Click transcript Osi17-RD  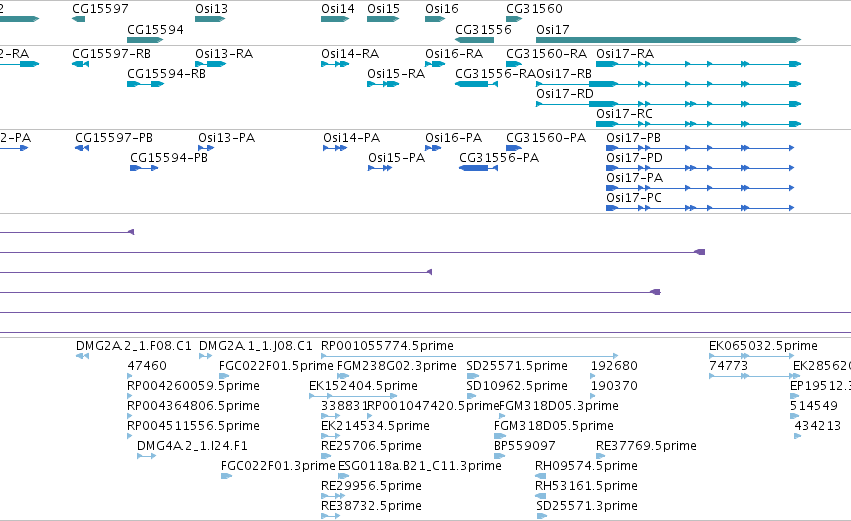click(x=565, y=93)
